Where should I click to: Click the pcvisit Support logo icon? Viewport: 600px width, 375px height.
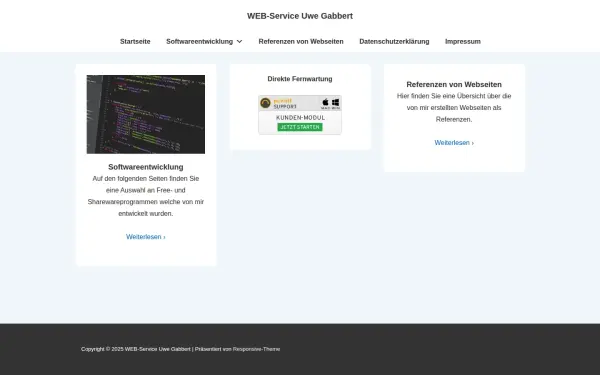point(265,103)
